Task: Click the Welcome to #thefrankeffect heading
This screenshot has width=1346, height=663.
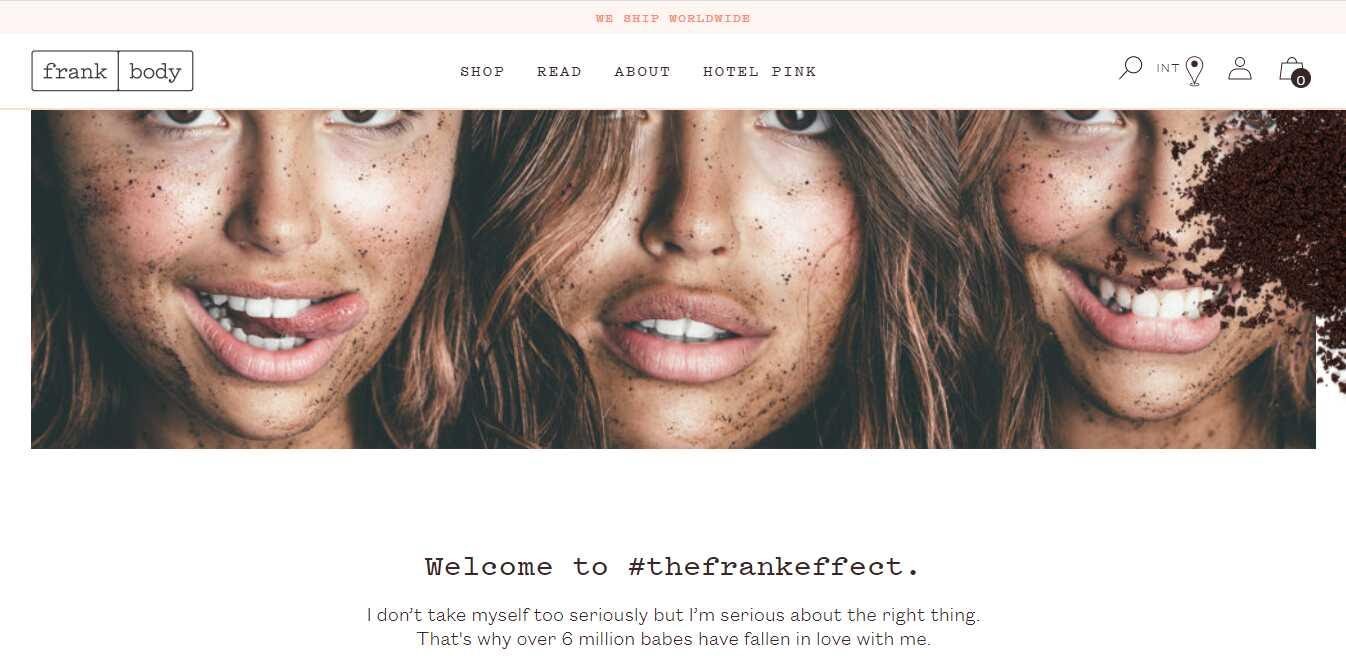Action: pos(673,567)
